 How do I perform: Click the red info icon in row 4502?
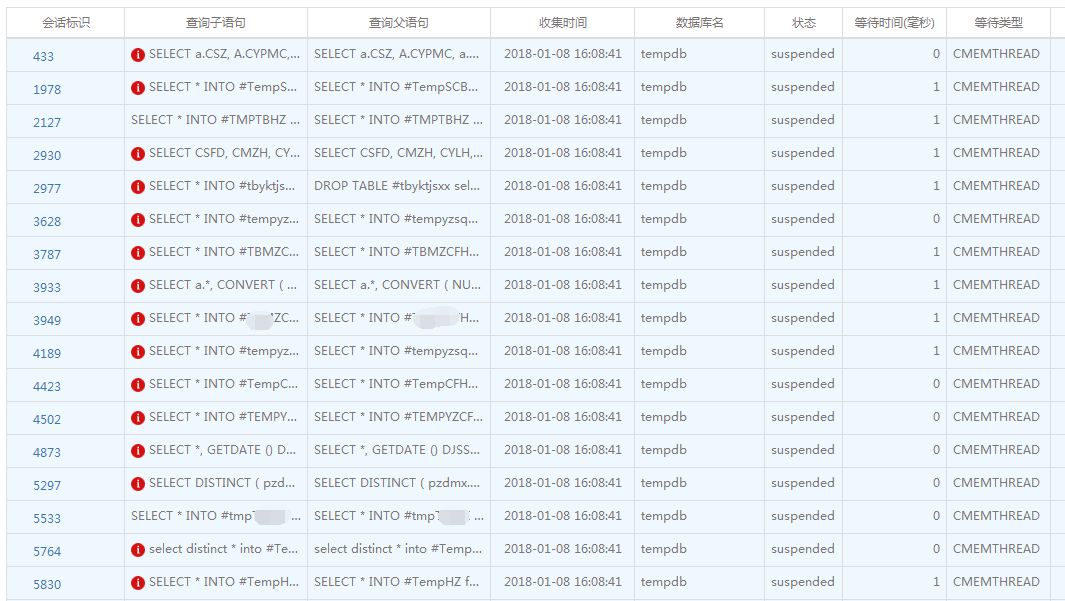(x=138, y=418)
